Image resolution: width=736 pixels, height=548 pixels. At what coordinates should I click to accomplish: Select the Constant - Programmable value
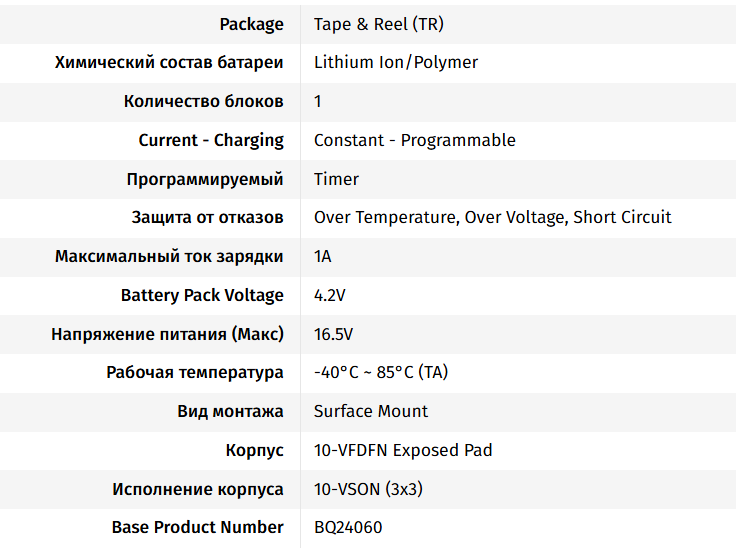pyautogui.click(x=414, y=140)
